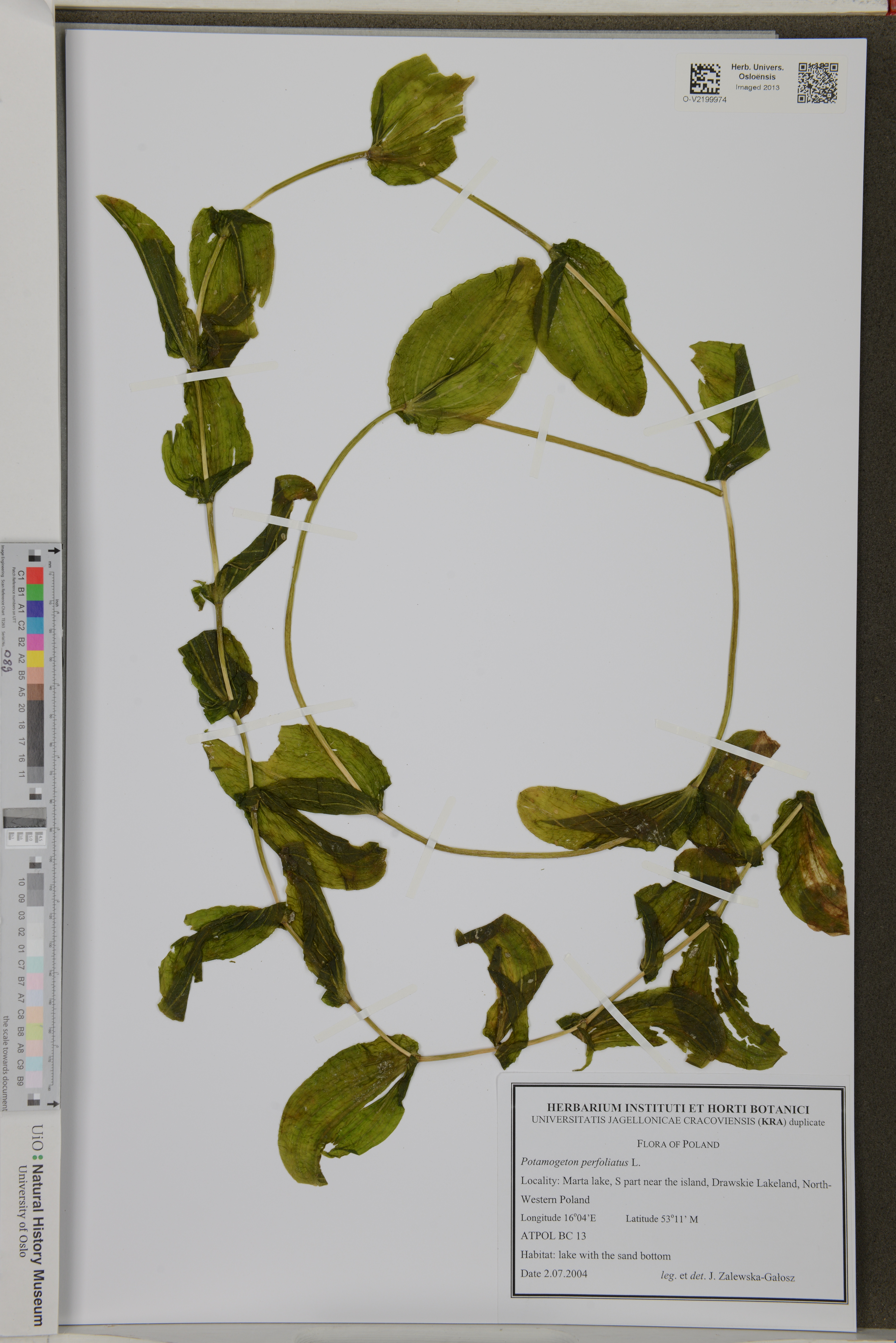Click the red C1 color patch
The height and width of the screenshot is (1343, 896).
point(35,576)
